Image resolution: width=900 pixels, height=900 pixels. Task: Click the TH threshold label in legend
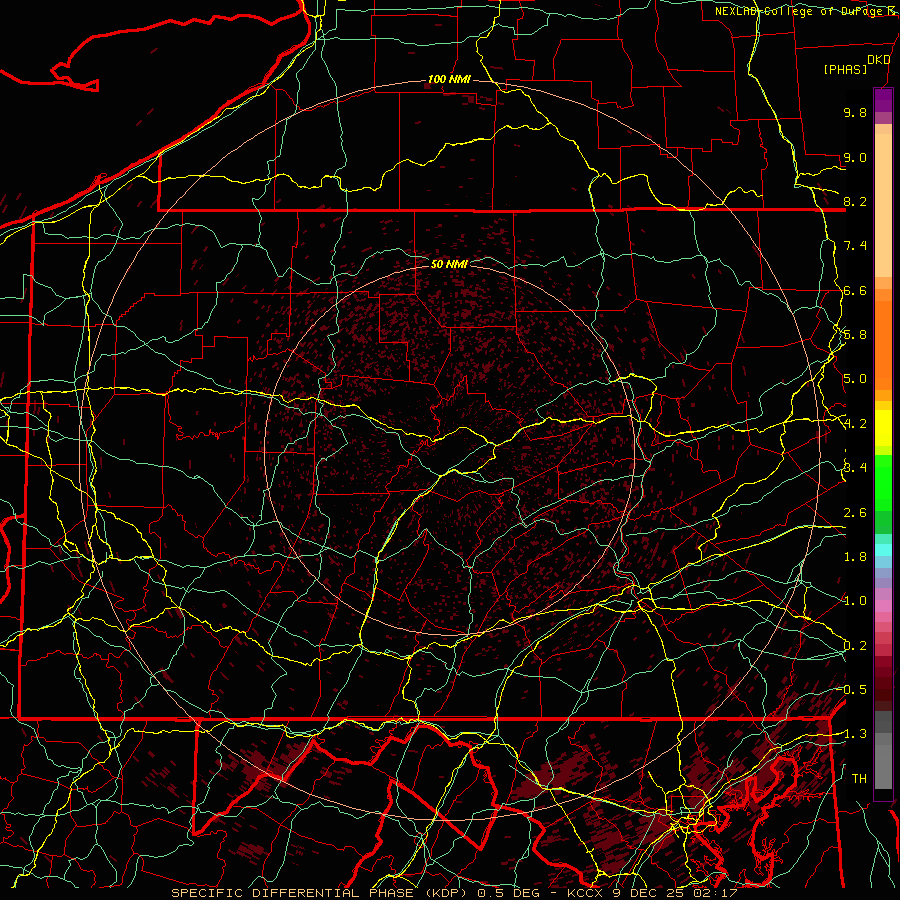pos(859,778)
